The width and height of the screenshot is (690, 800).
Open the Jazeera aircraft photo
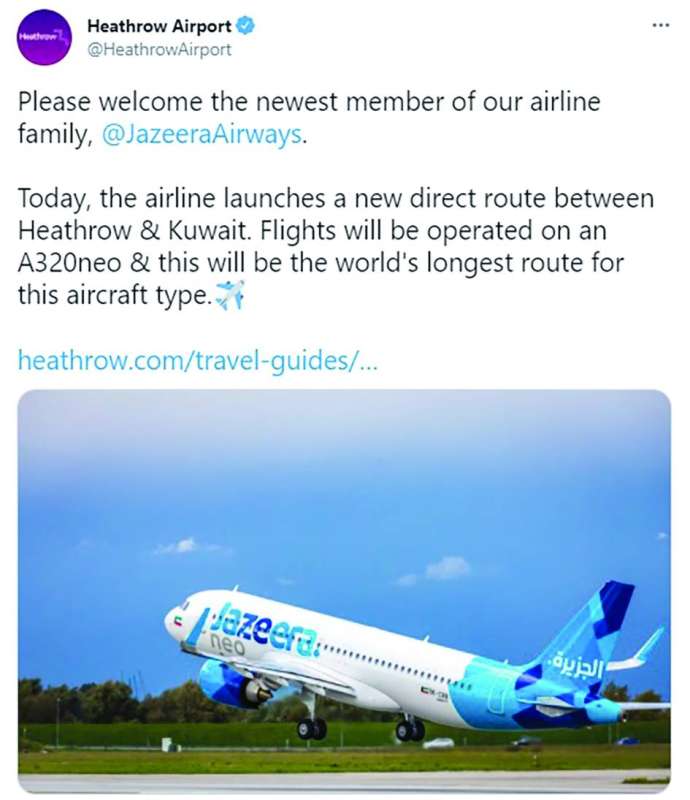point(344,590)
